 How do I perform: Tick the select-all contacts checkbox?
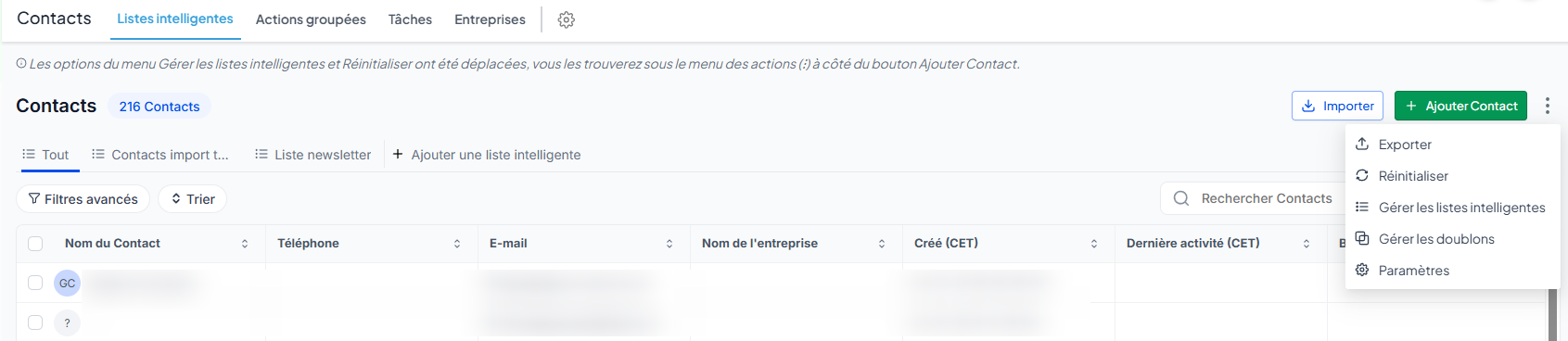pos(35,244)
